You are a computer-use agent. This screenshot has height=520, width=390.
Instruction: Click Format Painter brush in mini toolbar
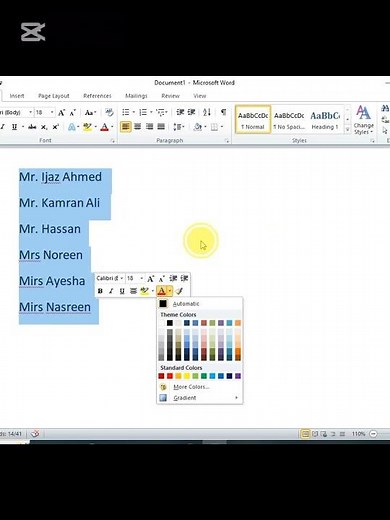[179, 291]
